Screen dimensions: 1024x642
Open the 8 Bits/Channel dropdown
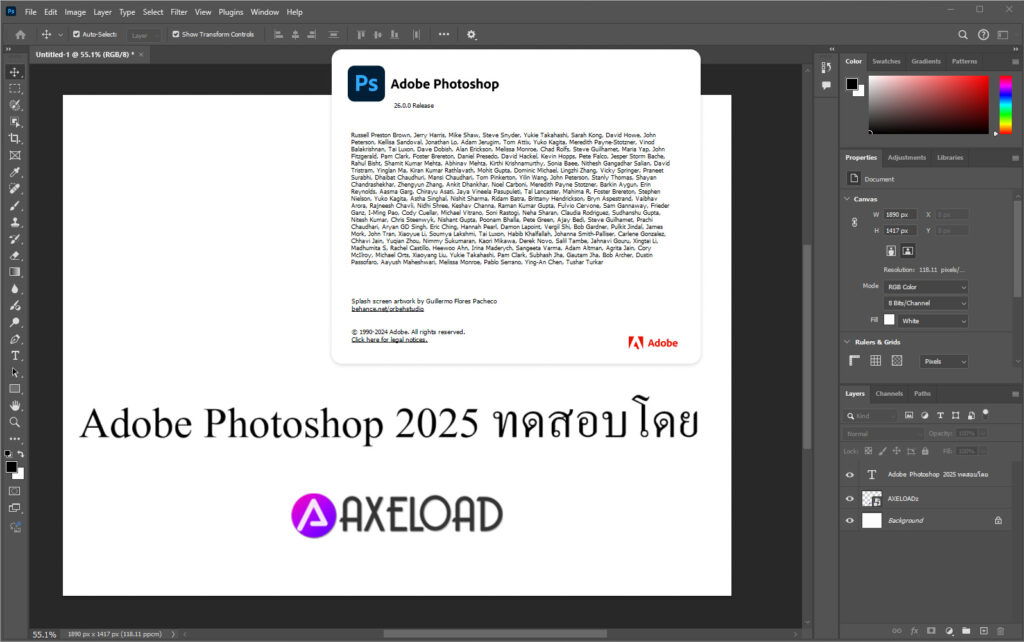(925, 303)
